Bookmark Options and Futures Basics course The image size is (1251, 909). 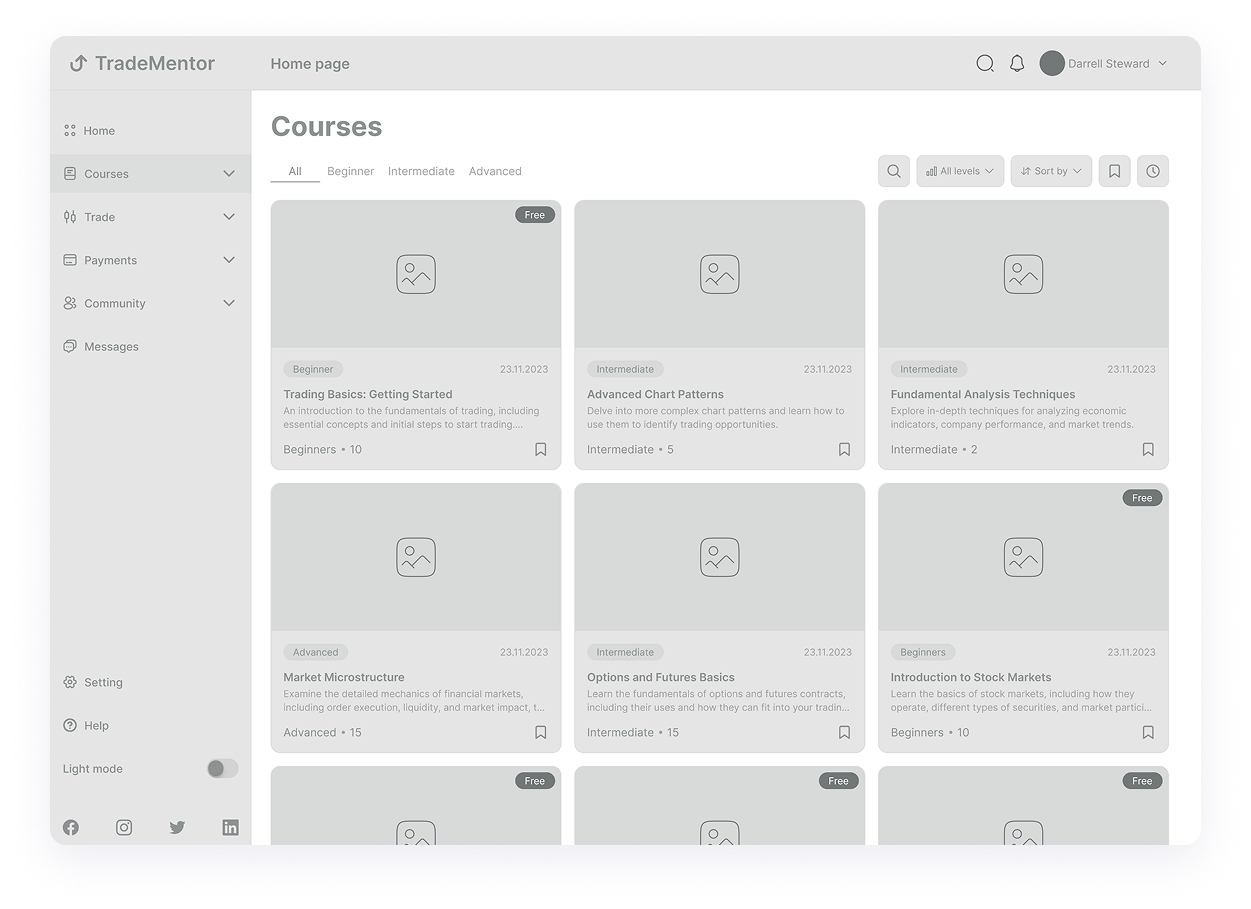(x=844, y=732)
